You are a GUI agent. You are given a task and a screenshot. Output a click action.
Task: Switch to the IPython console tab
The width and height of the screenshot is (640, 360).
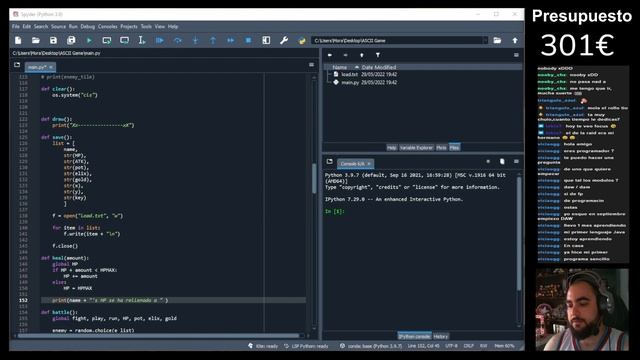[415, 336]
